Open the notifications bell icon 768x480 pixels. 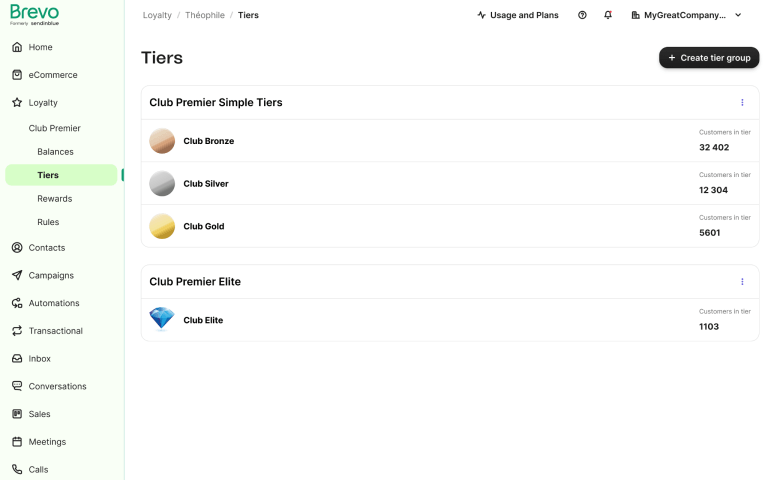click(x=608, y=15)
